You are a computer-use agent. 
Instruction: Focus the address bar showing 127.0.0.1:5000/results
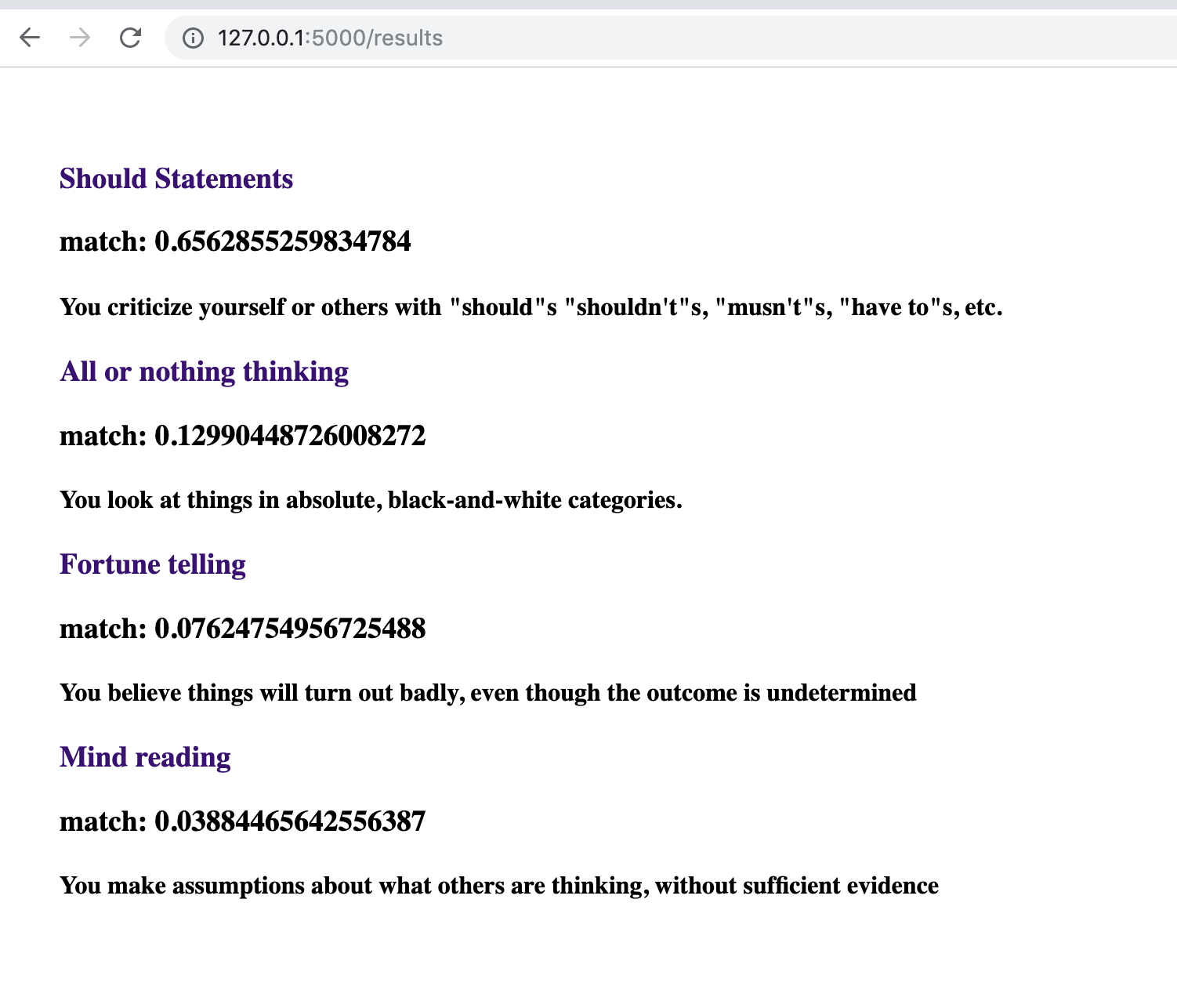click(x=670, y=38)
